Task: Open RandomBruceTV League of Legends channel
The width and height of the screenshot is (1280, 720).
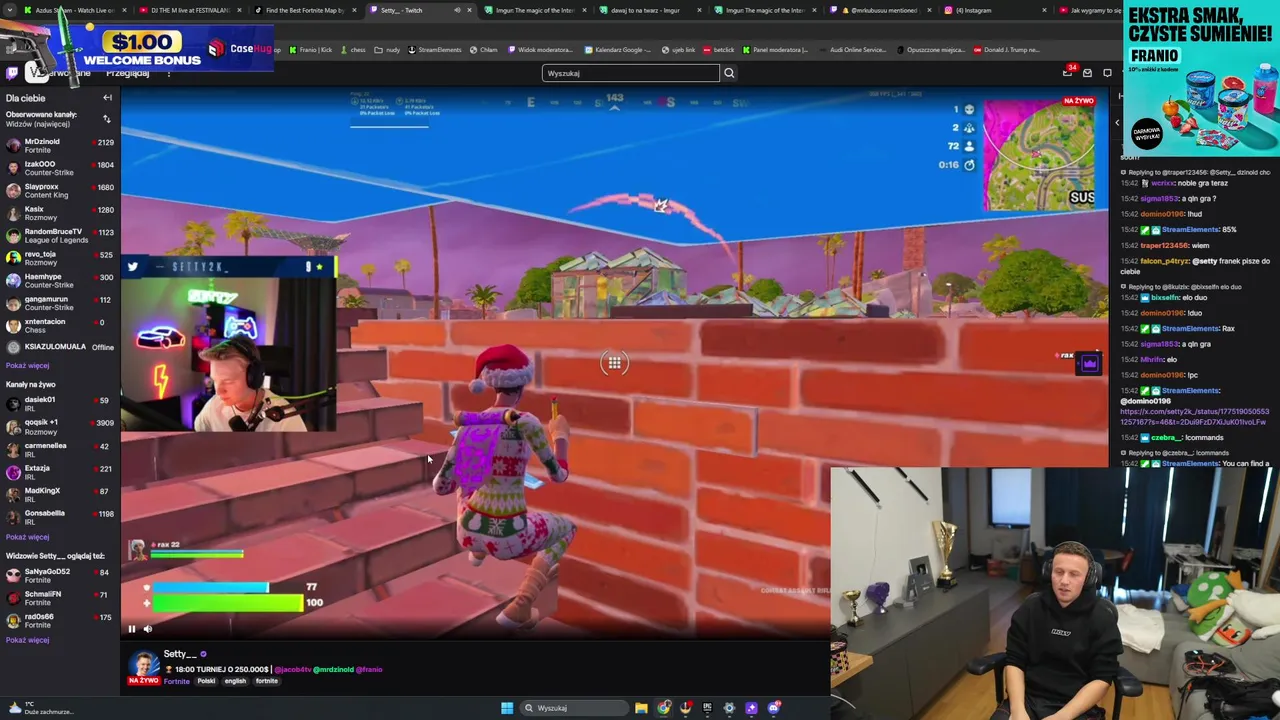Action: tap(60, 236)
